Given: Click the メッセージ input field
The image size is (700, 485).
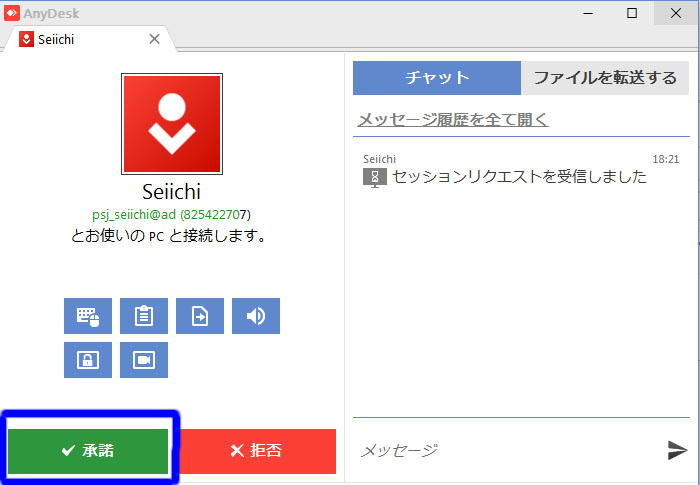Looking at the screenshot, I should coord(509,450).
